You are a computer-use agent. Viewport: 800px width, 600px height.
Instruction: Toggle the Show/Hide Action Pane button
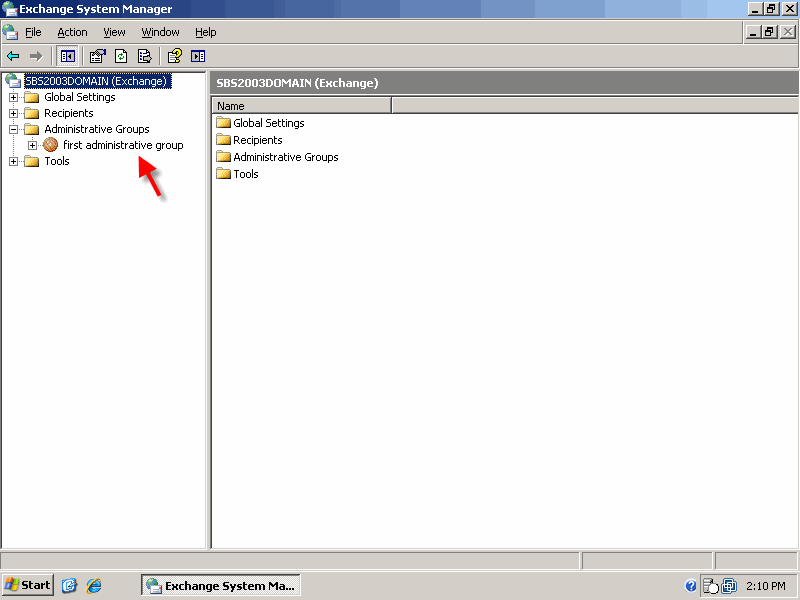pyautogui.click(x=198, y=56)
